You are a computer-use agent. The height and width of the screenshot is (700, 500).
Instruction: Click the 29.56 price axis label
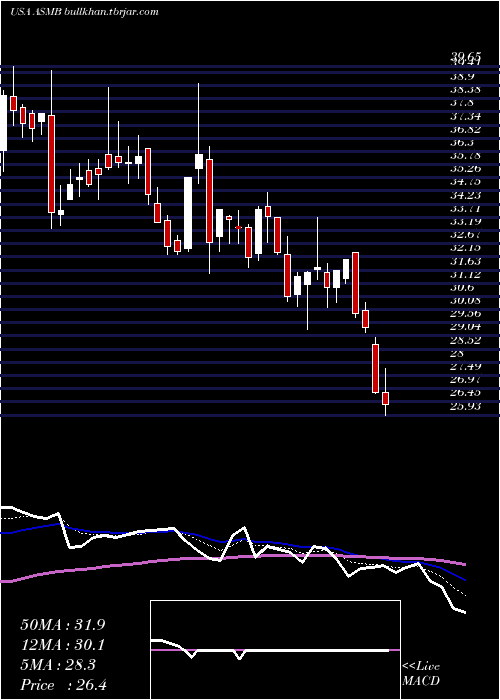tap(465, 313)
